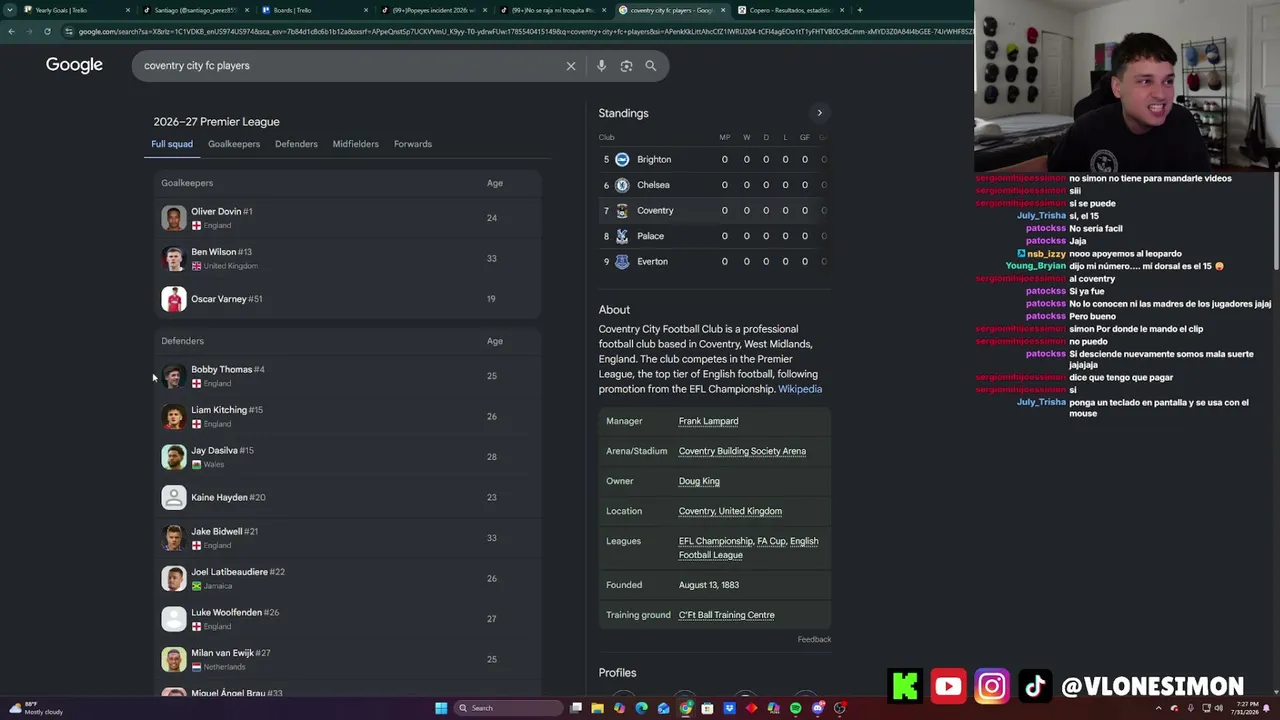Open the FA Cup league link
The width and height of the screenshot is (1280, 720).
point(771,541)
